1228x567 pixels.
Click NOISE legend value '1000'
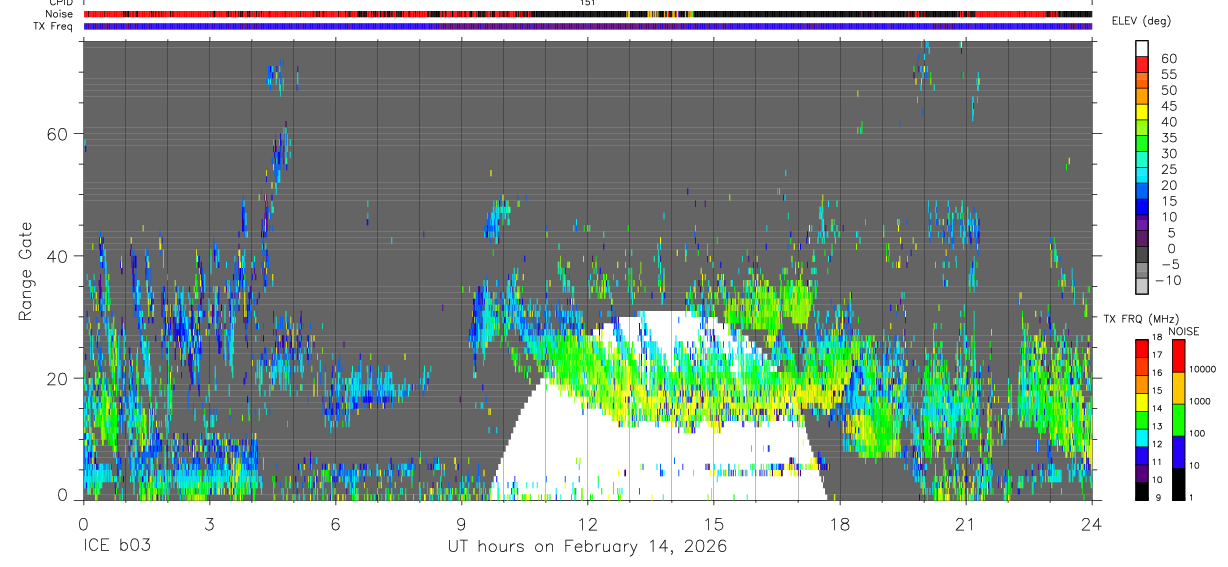[x=1201, y=402]
